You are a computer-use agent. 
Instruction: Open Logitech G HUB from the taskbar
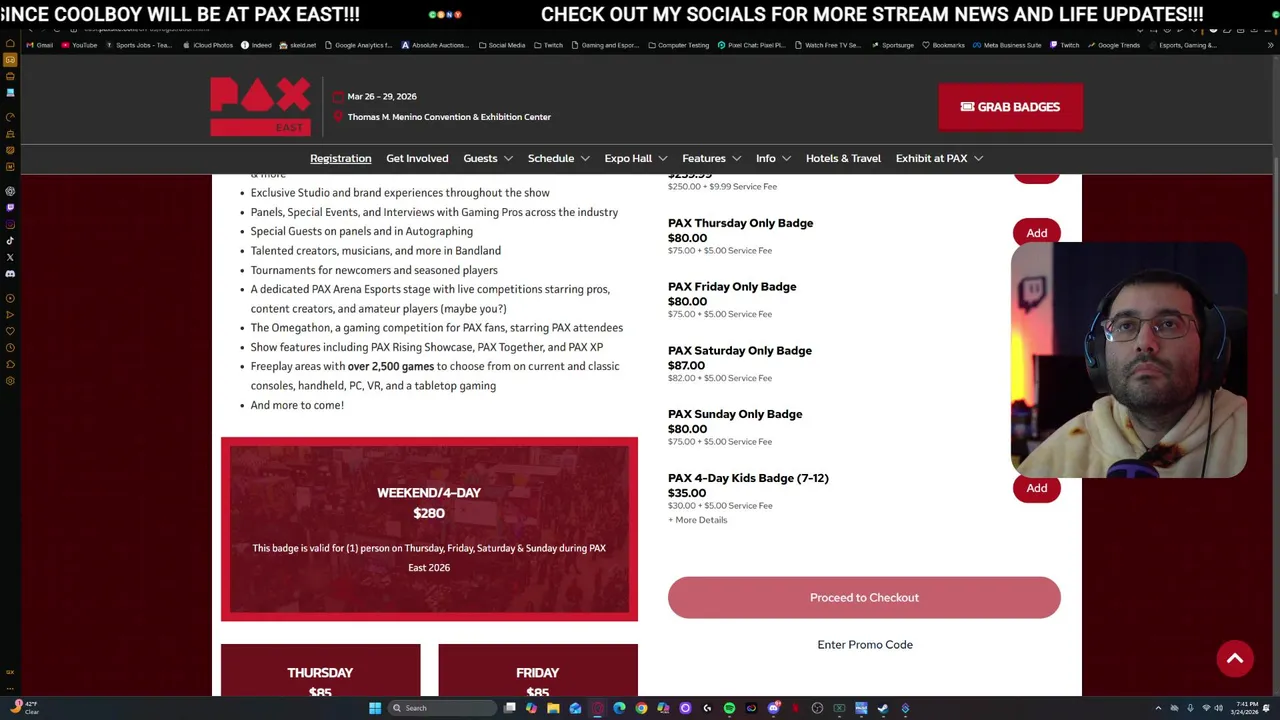(x=707, y=708)
